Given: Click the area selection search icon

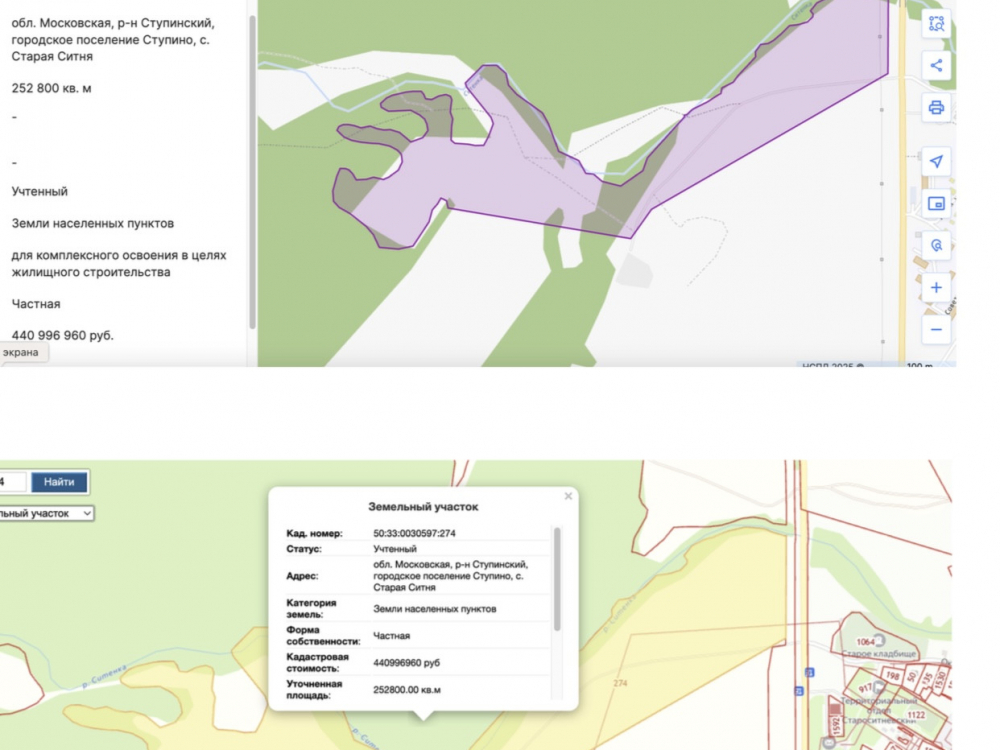Looking at the screenshot, I should (936, 24).
